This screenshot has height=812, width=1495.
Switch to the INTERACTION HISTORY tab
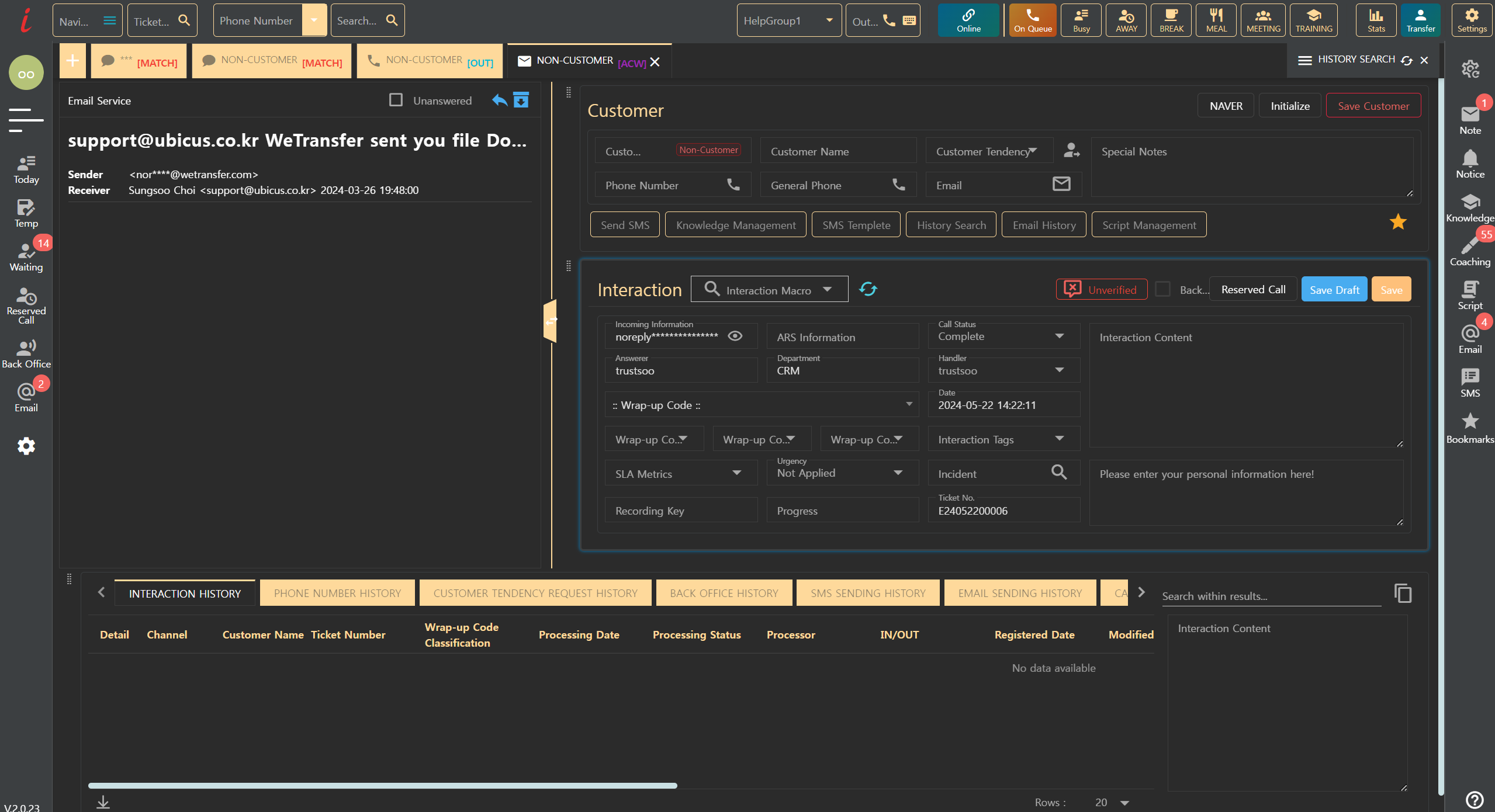coord(185,594)
